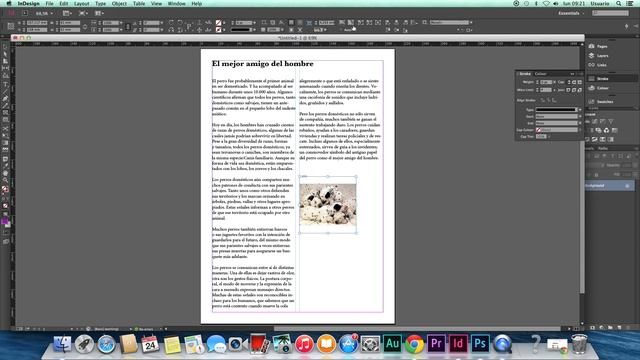Open the Pages panel
640x360 pixels.
click(602, 46)
